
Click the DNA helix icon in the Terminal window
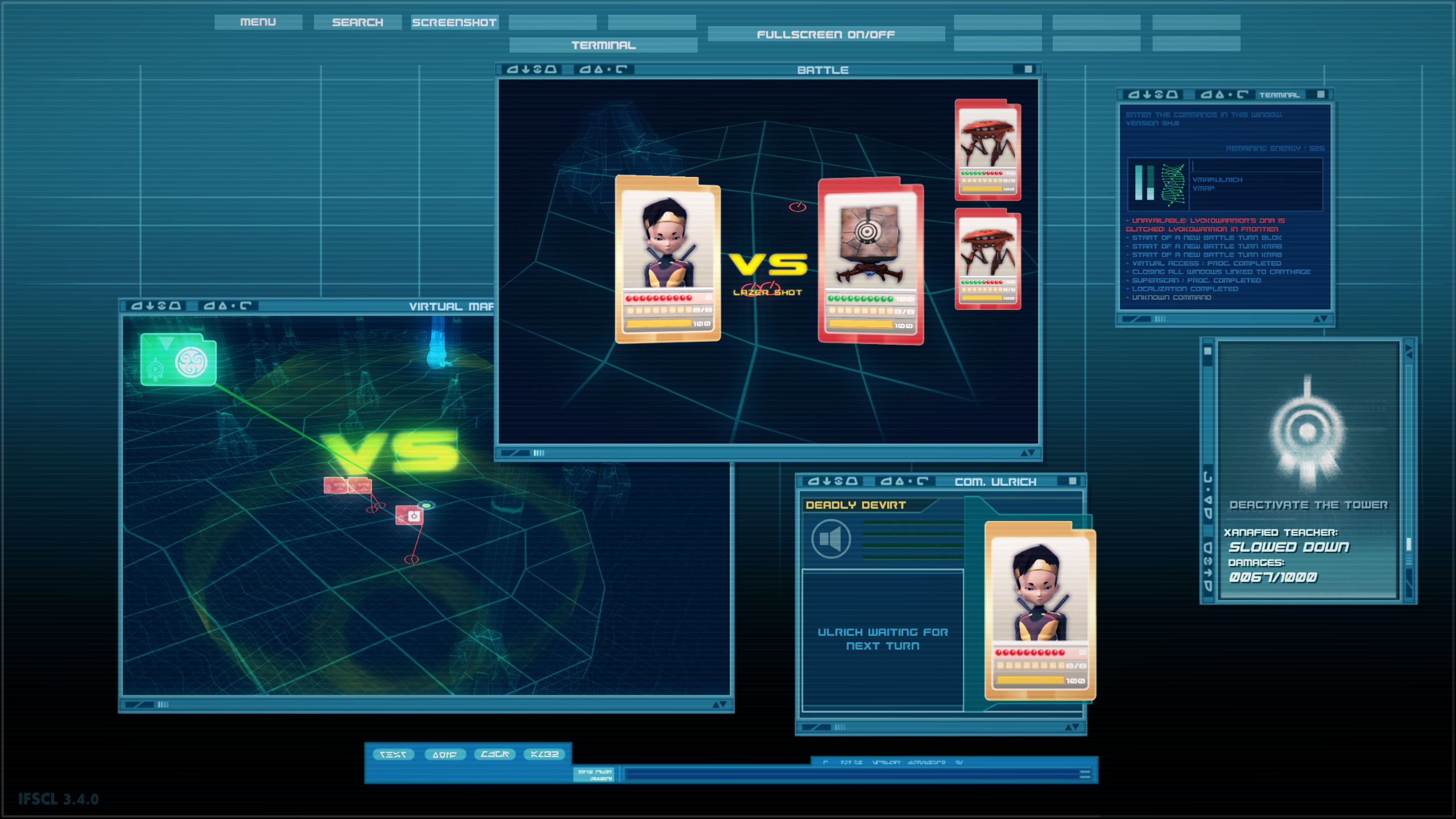click(x=1173, y=184)
